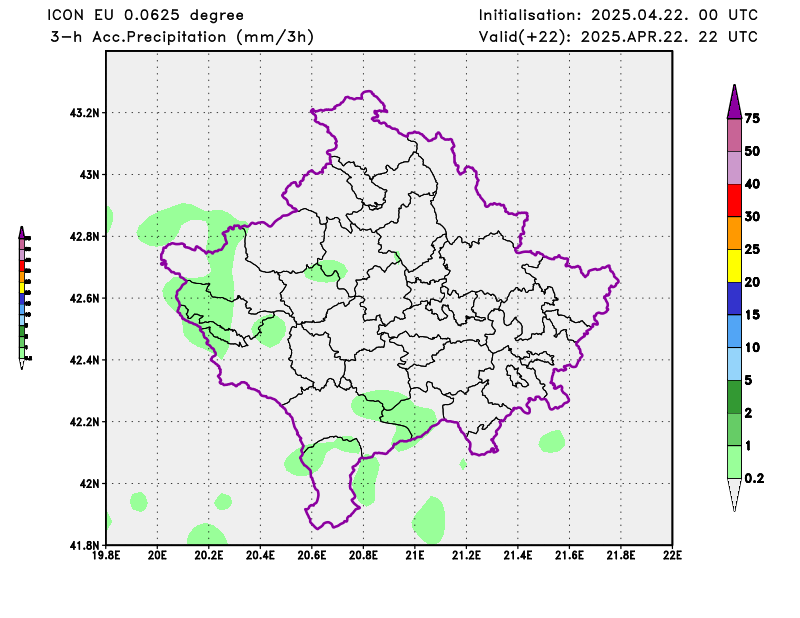Click the legend value "30"
This screenshot has height=618, width=800.
coord(752,216)
